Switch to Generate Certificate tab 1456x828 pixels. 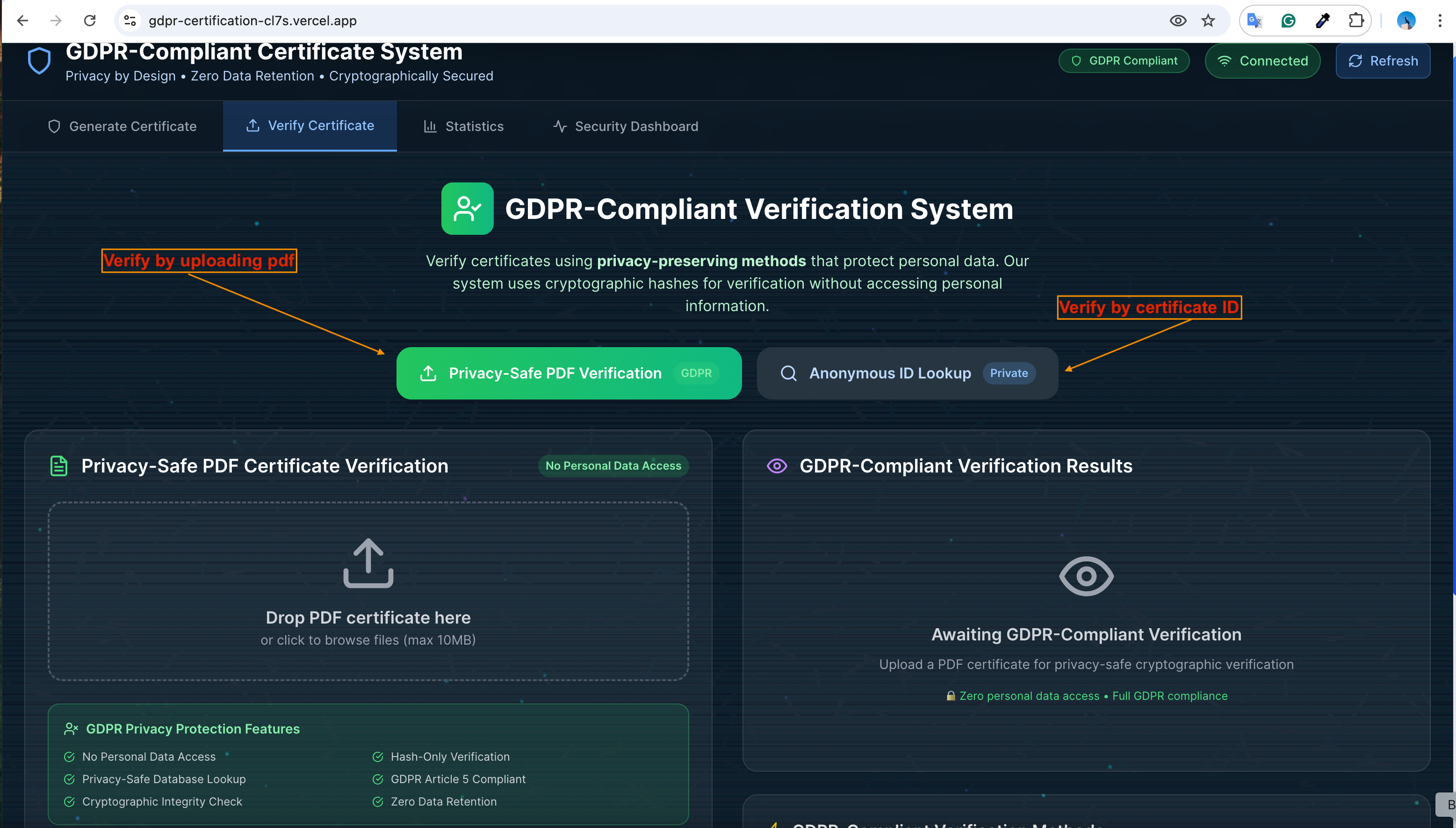coord(122,126)
